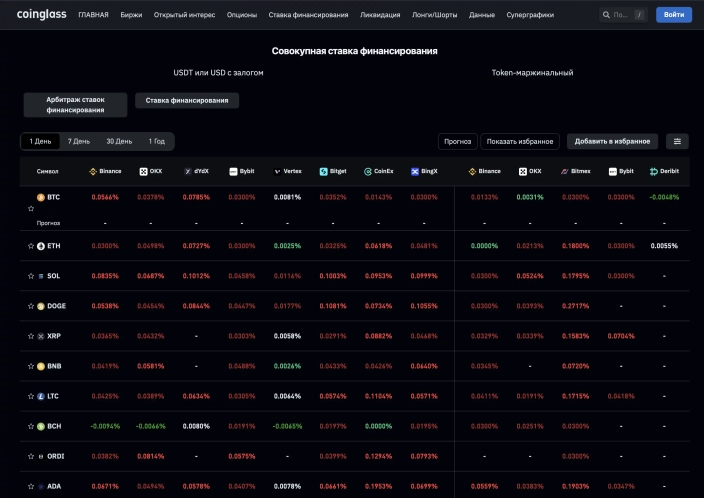Switch to the 7 День tab
Image resolution: width=704 pixels, height=498 pixels.
[78, 141]
